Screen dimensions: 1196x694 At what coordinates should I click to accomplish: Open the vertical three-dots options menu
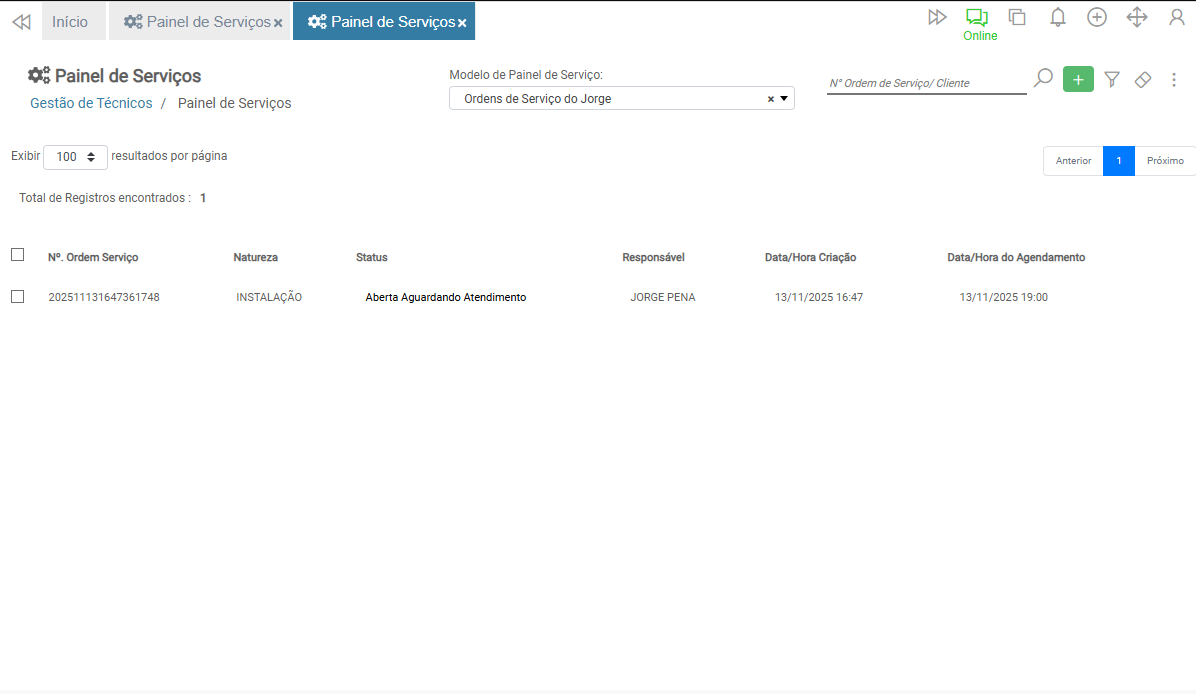[1174, 80]
